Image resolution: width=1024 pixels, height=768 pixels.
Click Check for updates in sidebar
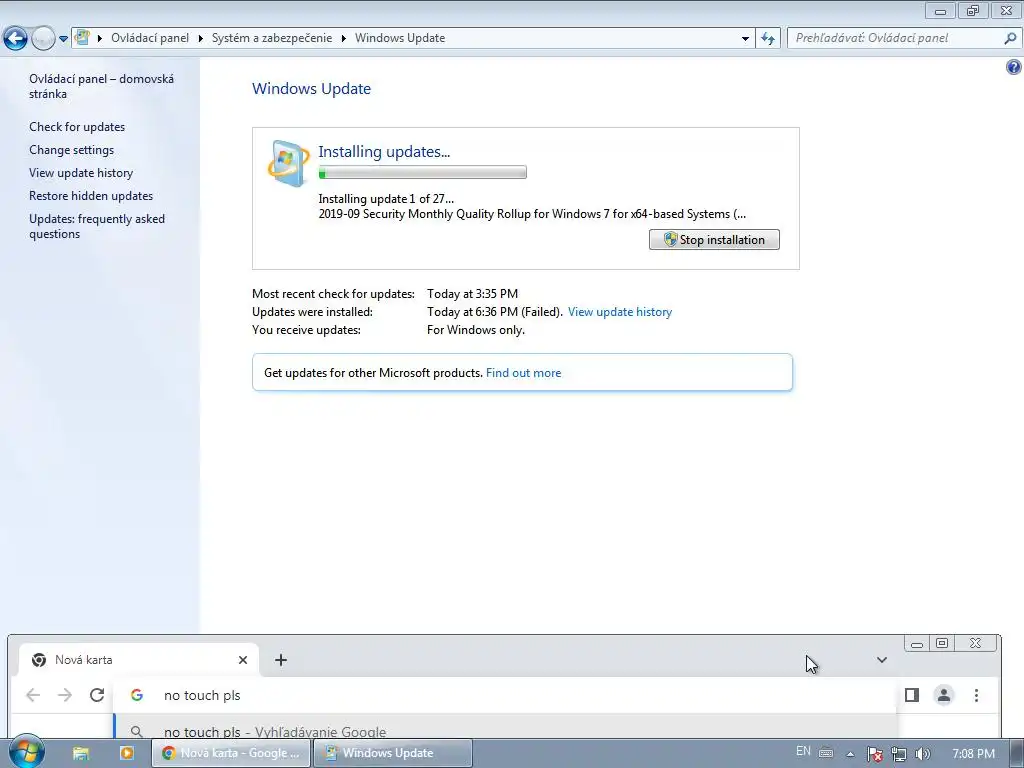pos(77,127)
